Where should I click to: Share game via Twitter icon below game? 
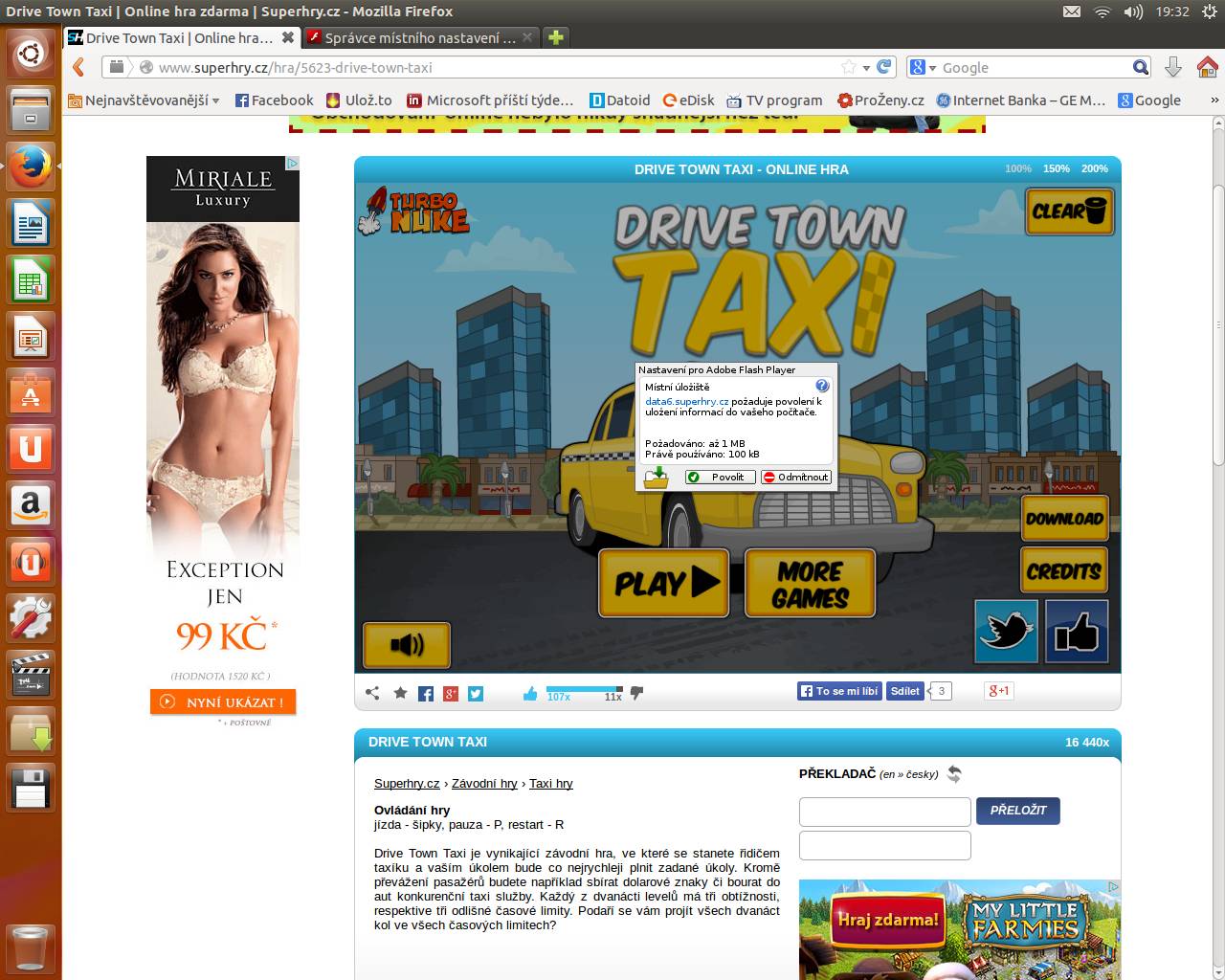pyautogui.click(x=476, y=694)
